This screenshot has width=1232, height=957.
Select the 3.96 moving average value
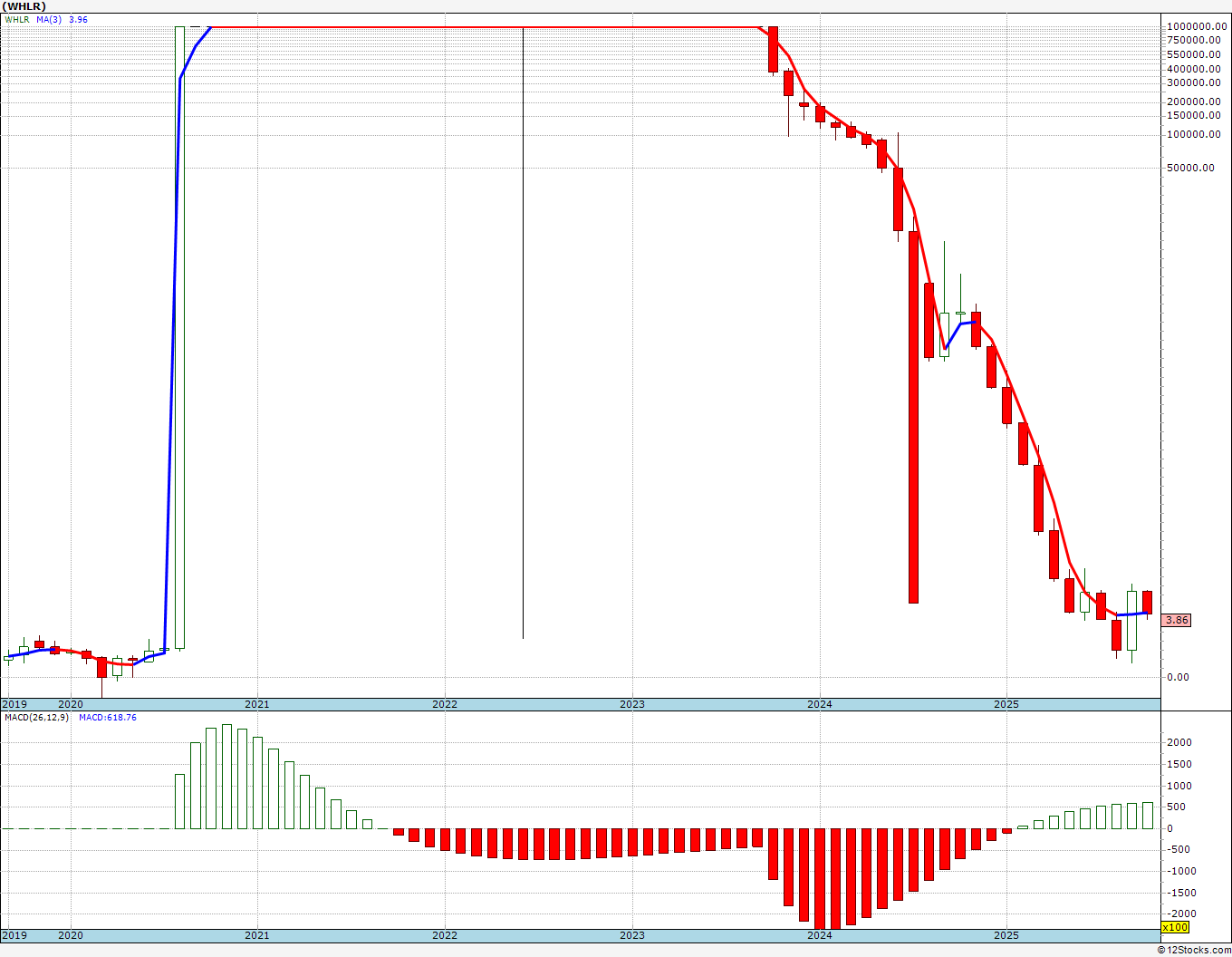[x=78, y=19]
